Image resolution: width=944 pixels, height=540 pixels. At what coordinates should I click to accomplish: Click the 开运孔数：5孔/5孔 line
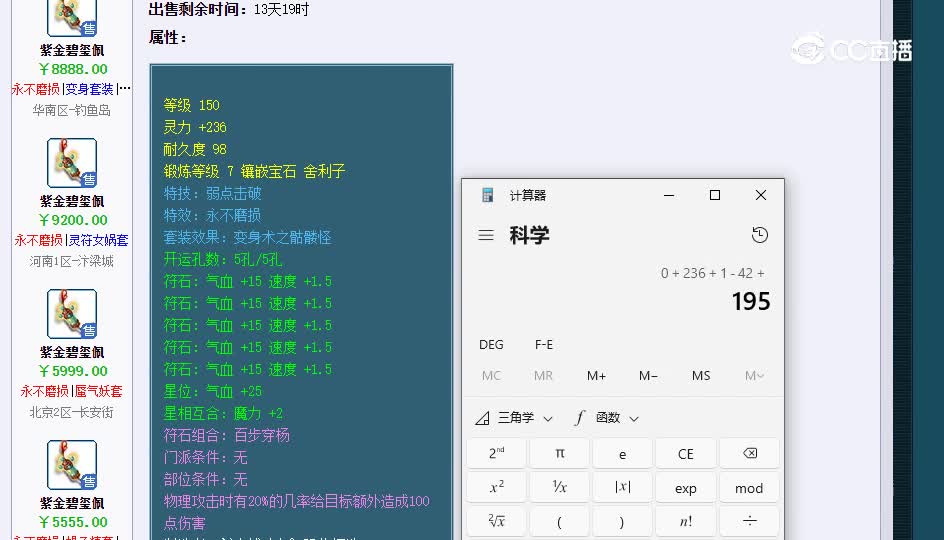pos(223,259)
